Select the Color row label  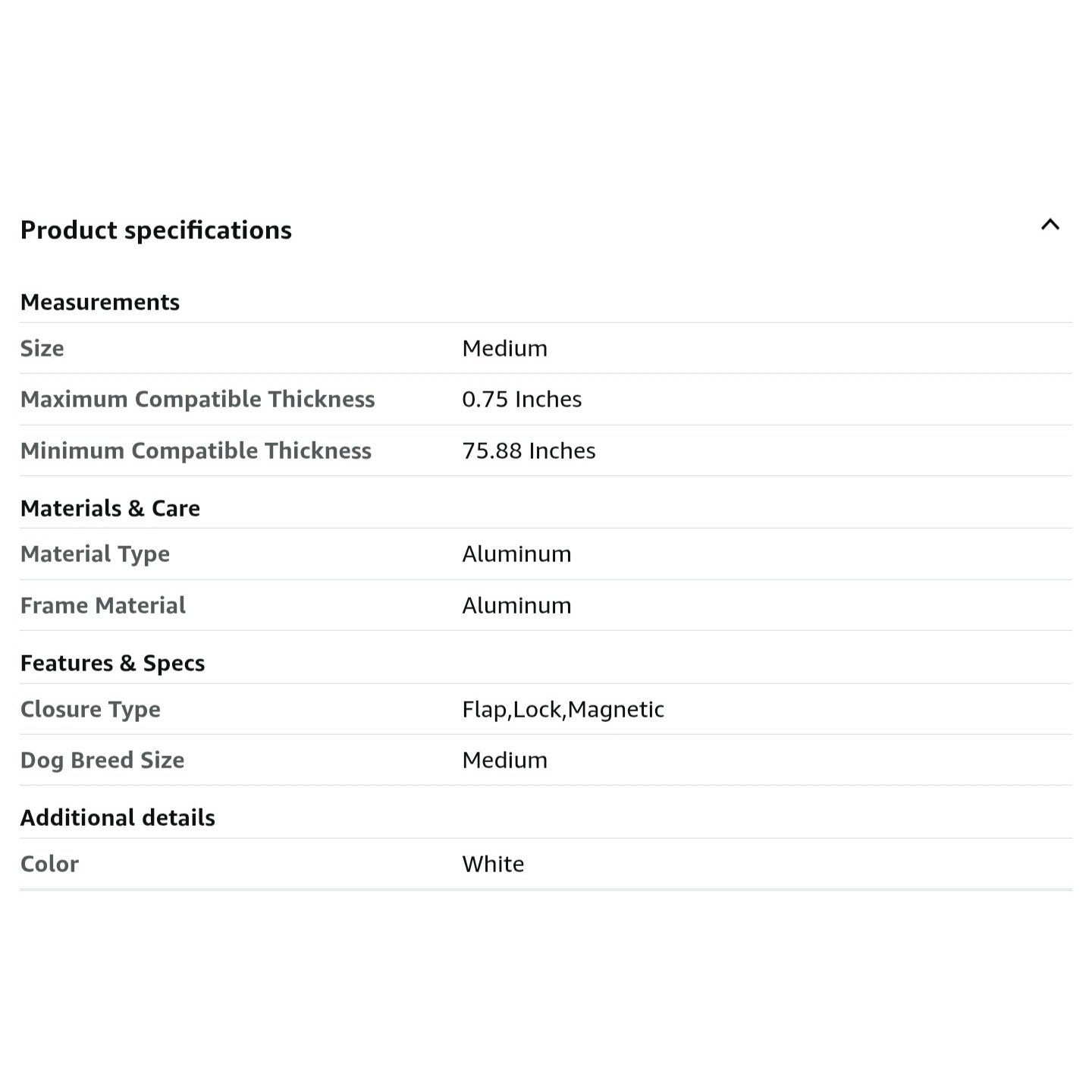(x=49, y=864)
